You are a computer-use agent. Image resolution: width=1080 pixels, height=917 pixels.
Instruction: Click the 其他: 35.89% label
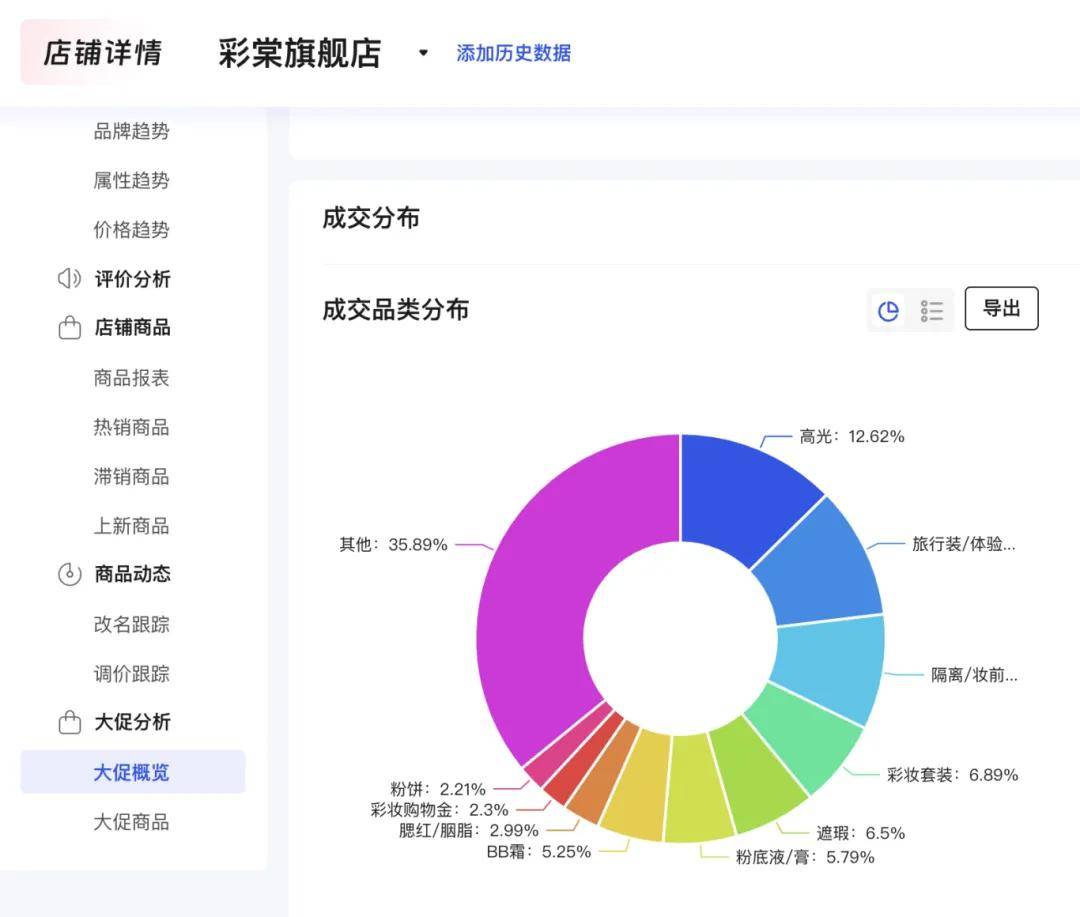click(393, 544)
